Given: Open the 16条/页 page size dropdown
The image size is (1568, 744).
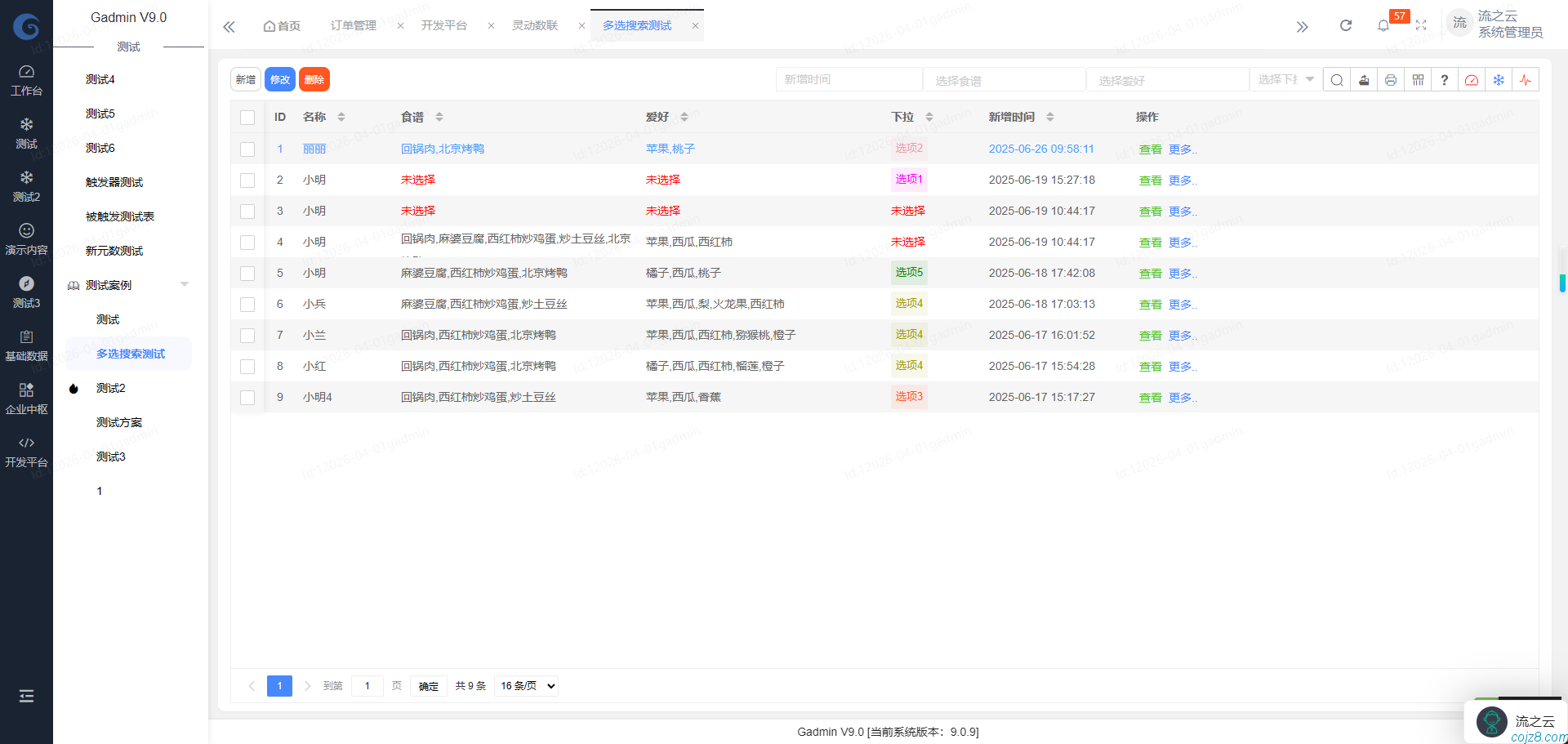Looking at the screenshot, I should point(525,686).
